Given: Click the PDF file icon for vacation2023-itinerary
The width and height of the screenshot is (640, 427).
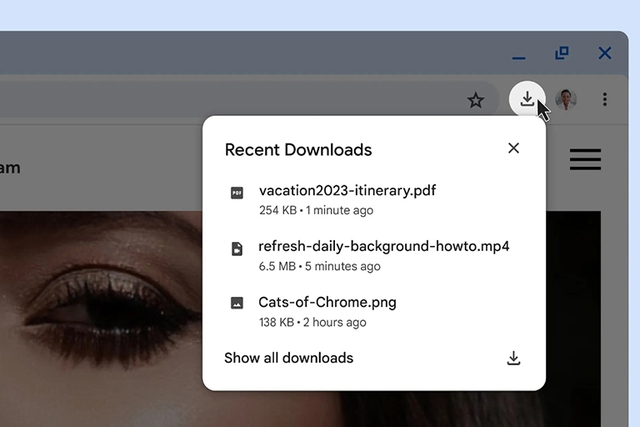Looking at the screenshot, I should point(237,193).
